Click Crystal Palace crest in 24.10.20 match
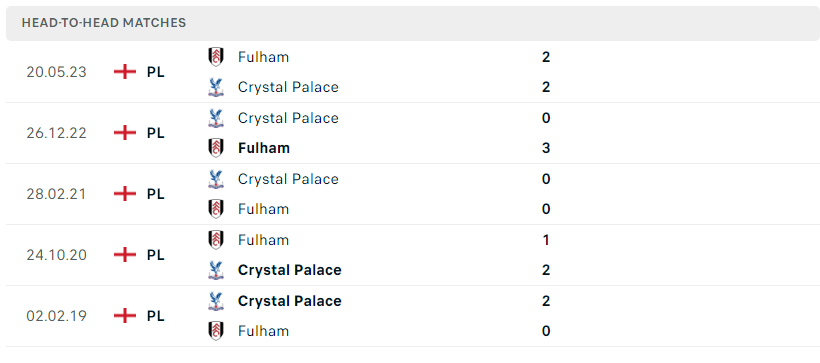The width and height of the screenshot is (820, 363). (215, 270)
